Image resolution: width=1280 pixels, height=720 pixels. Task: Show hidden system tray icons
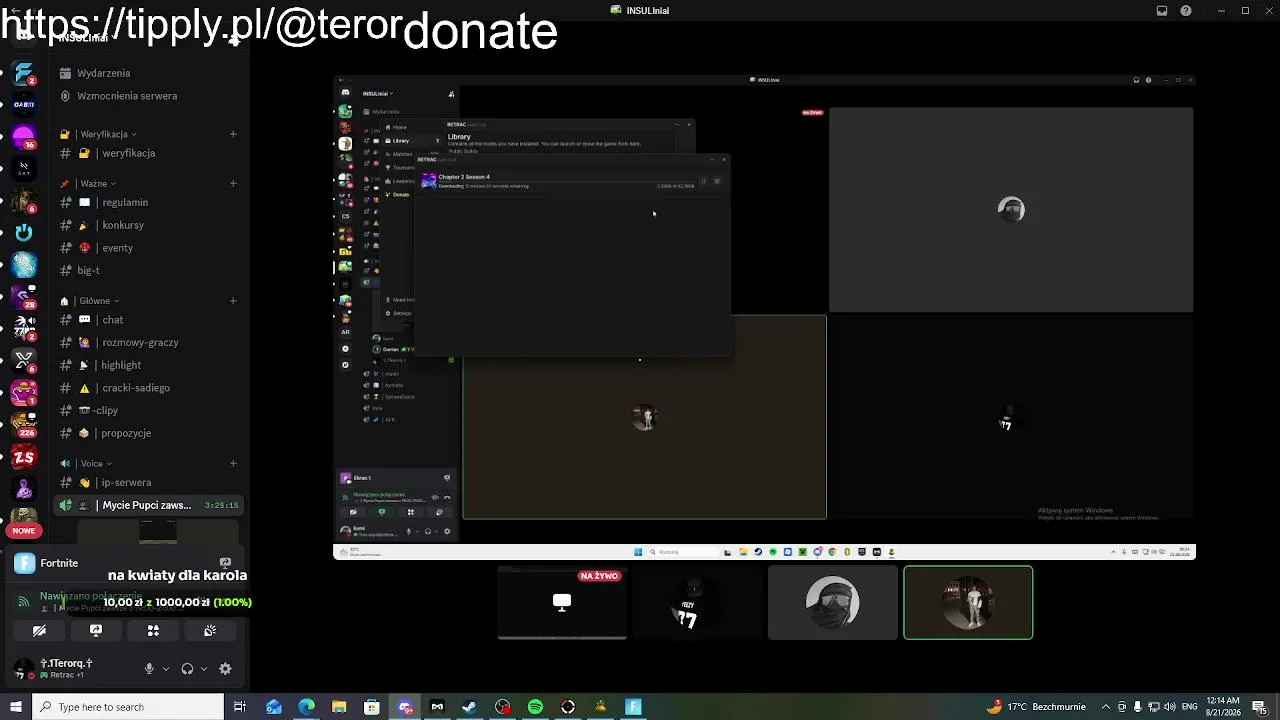pyautogui.click(x=1106, y=707)
